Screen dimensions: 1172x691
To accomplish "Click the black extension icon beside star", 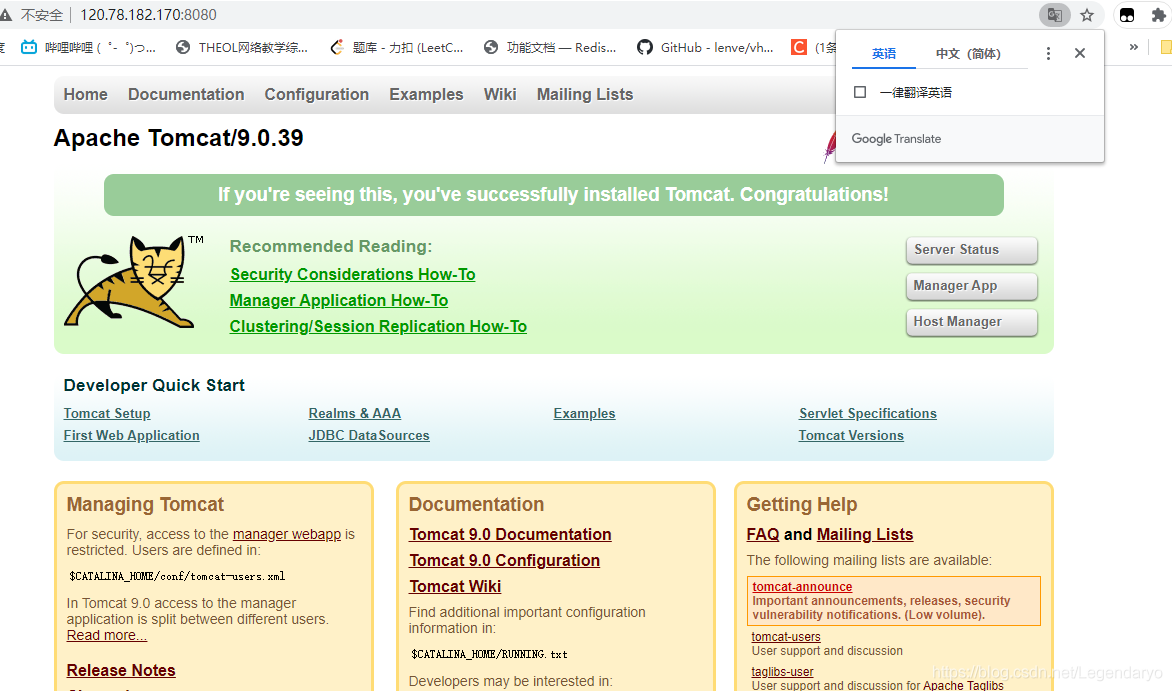I will (x=1126, y=15).
